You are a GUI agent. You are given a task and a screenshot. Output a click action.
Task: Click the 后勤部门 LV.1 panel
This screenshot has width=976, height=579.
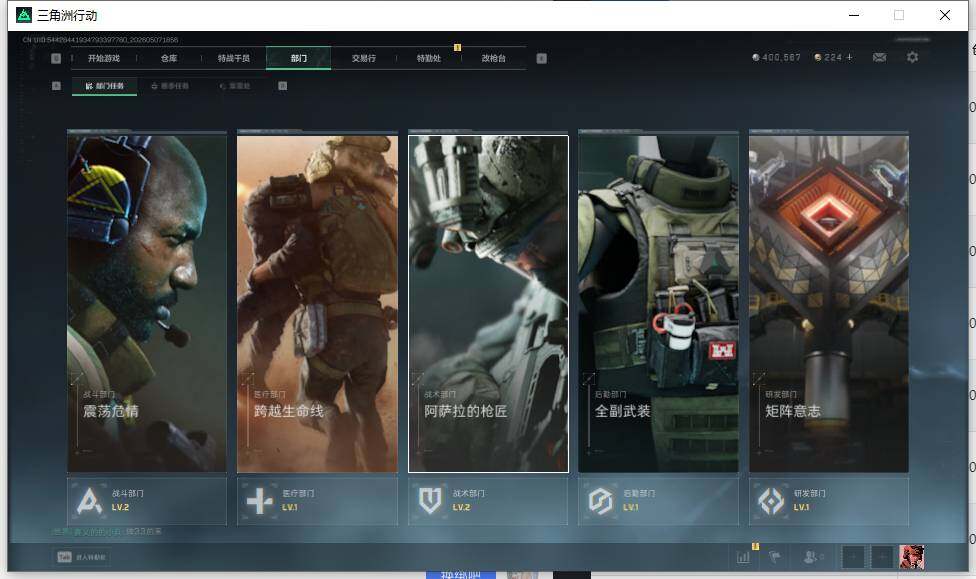(659, 501)
